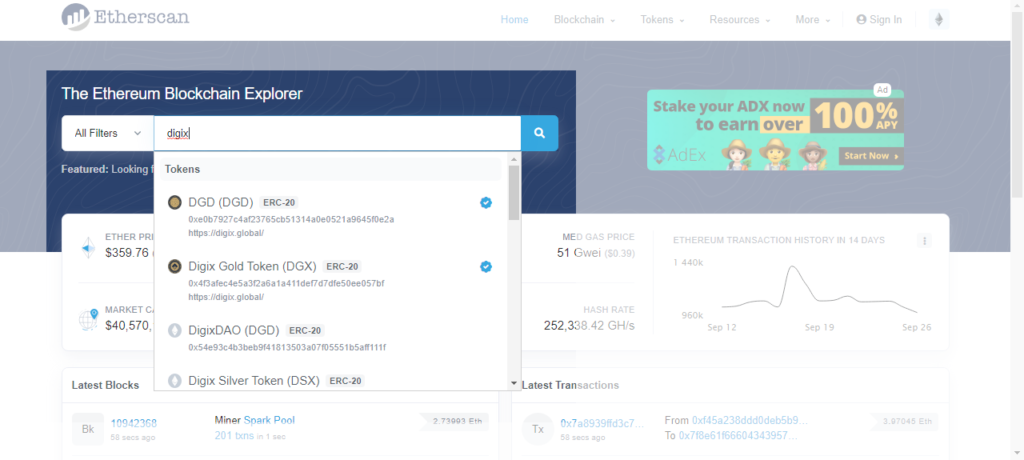Click the magnifier search button
Image resolution: width=1024 pixels, height=460 pixels.
[x=539, y=133]
